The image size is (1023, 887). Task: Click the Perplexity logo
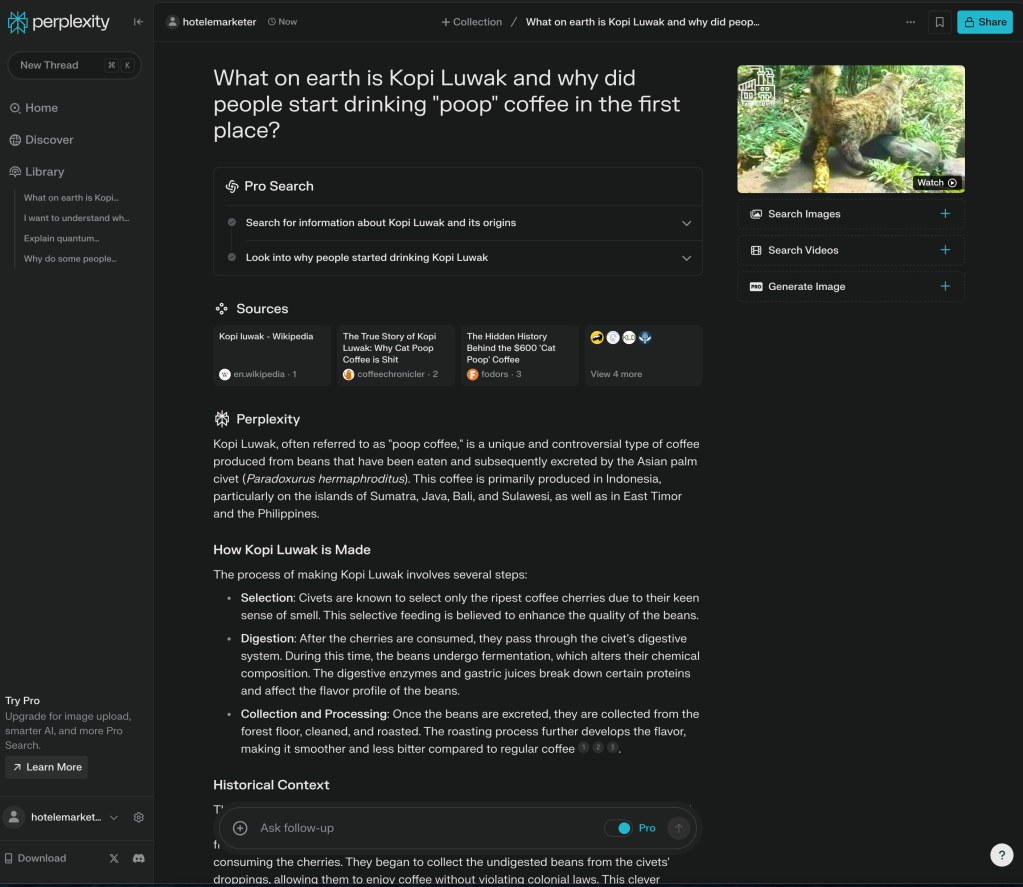[x=59, y=22]
